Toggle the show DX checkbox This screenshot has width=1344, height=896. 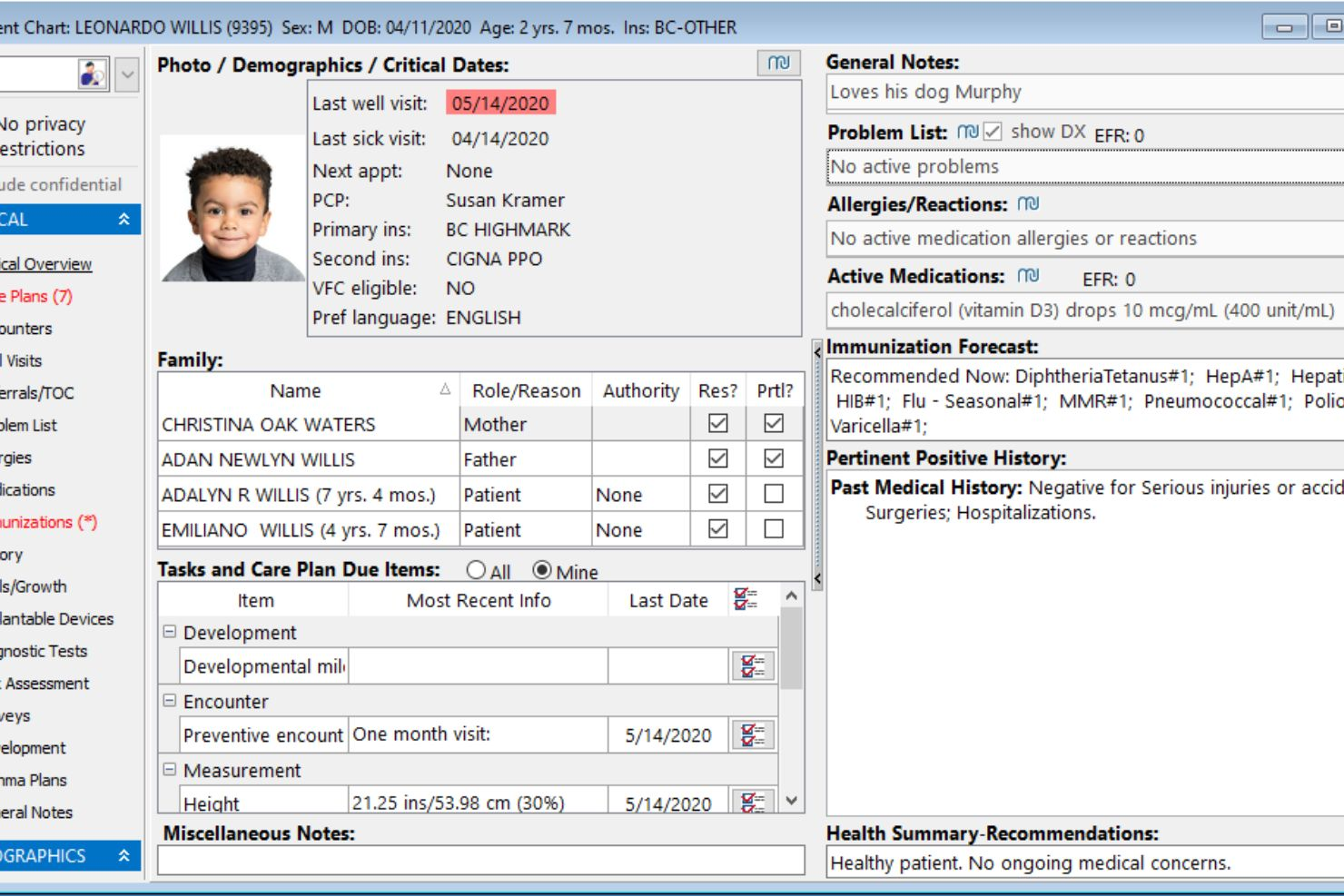[993, 132]
